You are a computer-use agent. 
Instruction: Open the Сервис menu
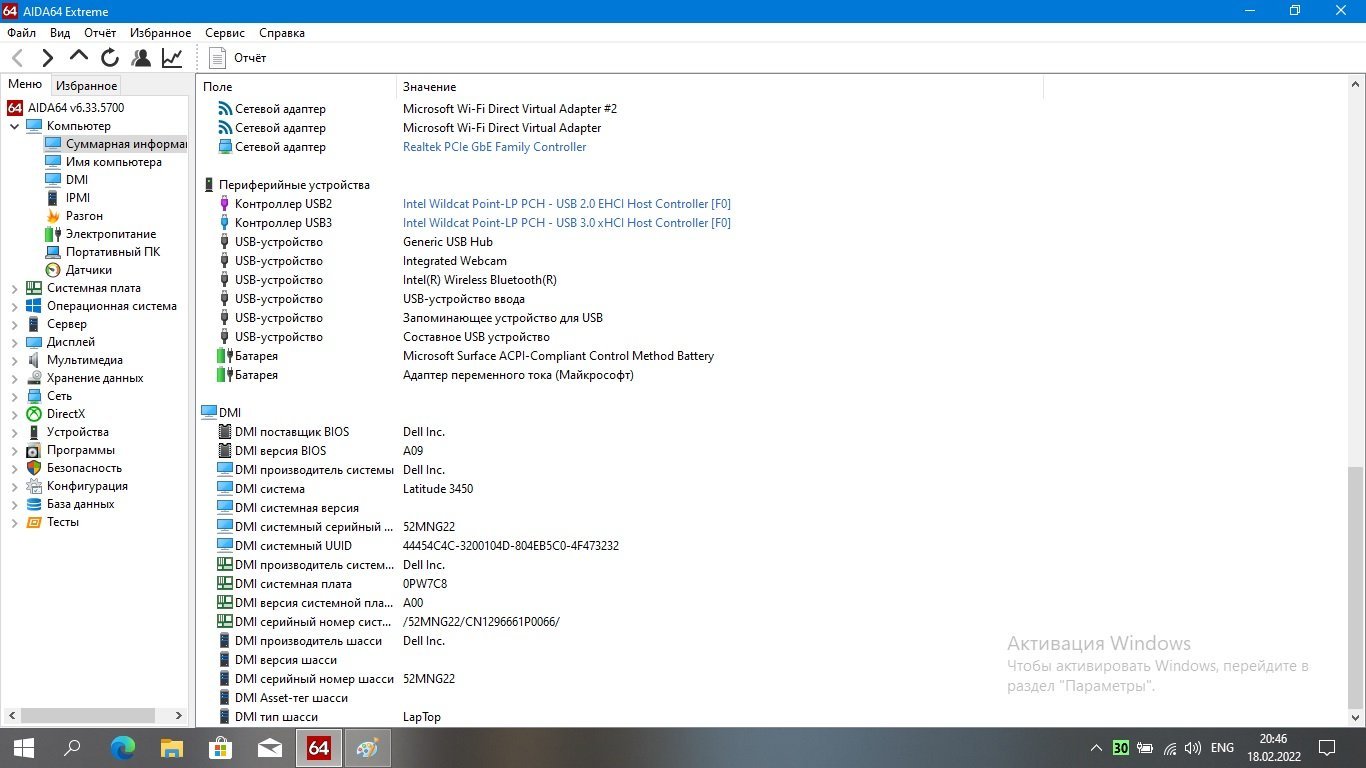pos(225,33)
